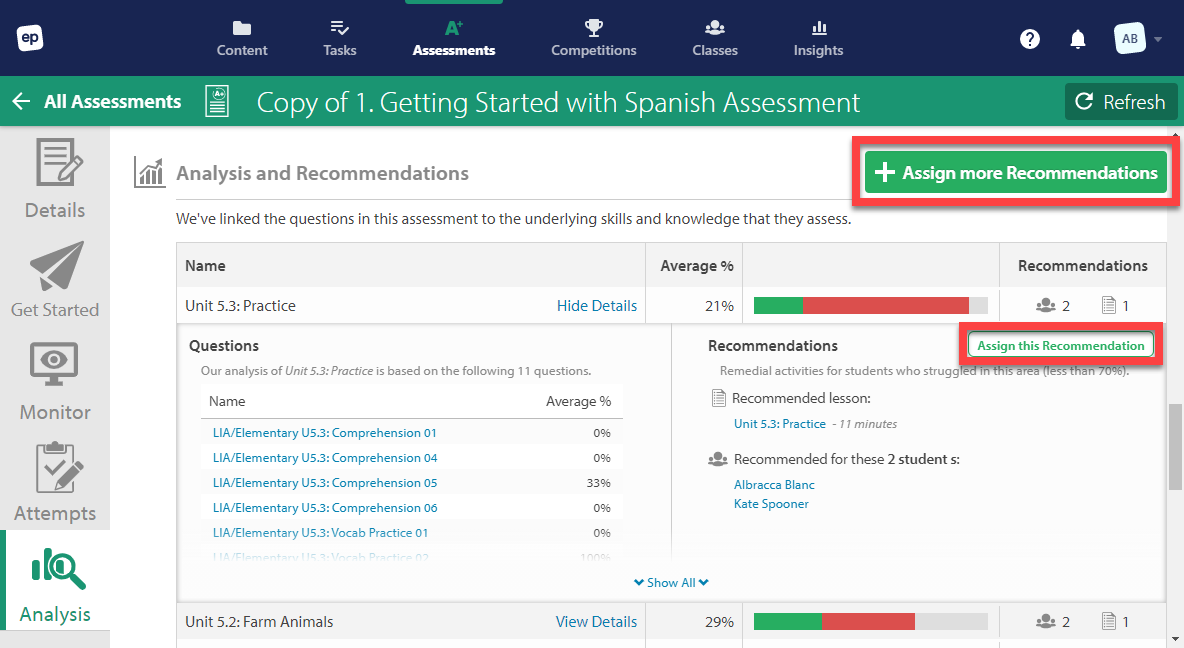The width and height of the screenshot is (1184, 648).
Task: Go back to All Assessments
Action: point(97,101)
